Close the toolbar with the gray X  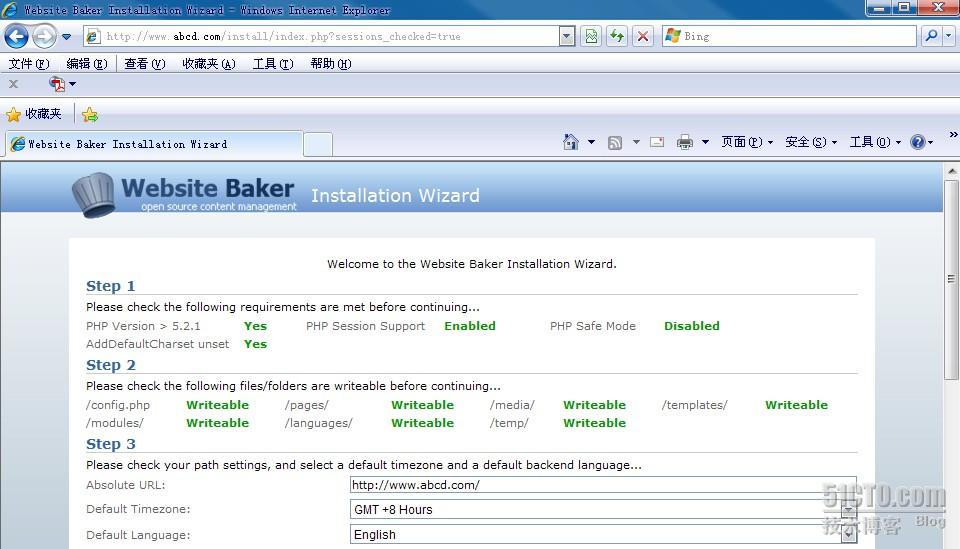pyautogui.click(x=13, y=84)
